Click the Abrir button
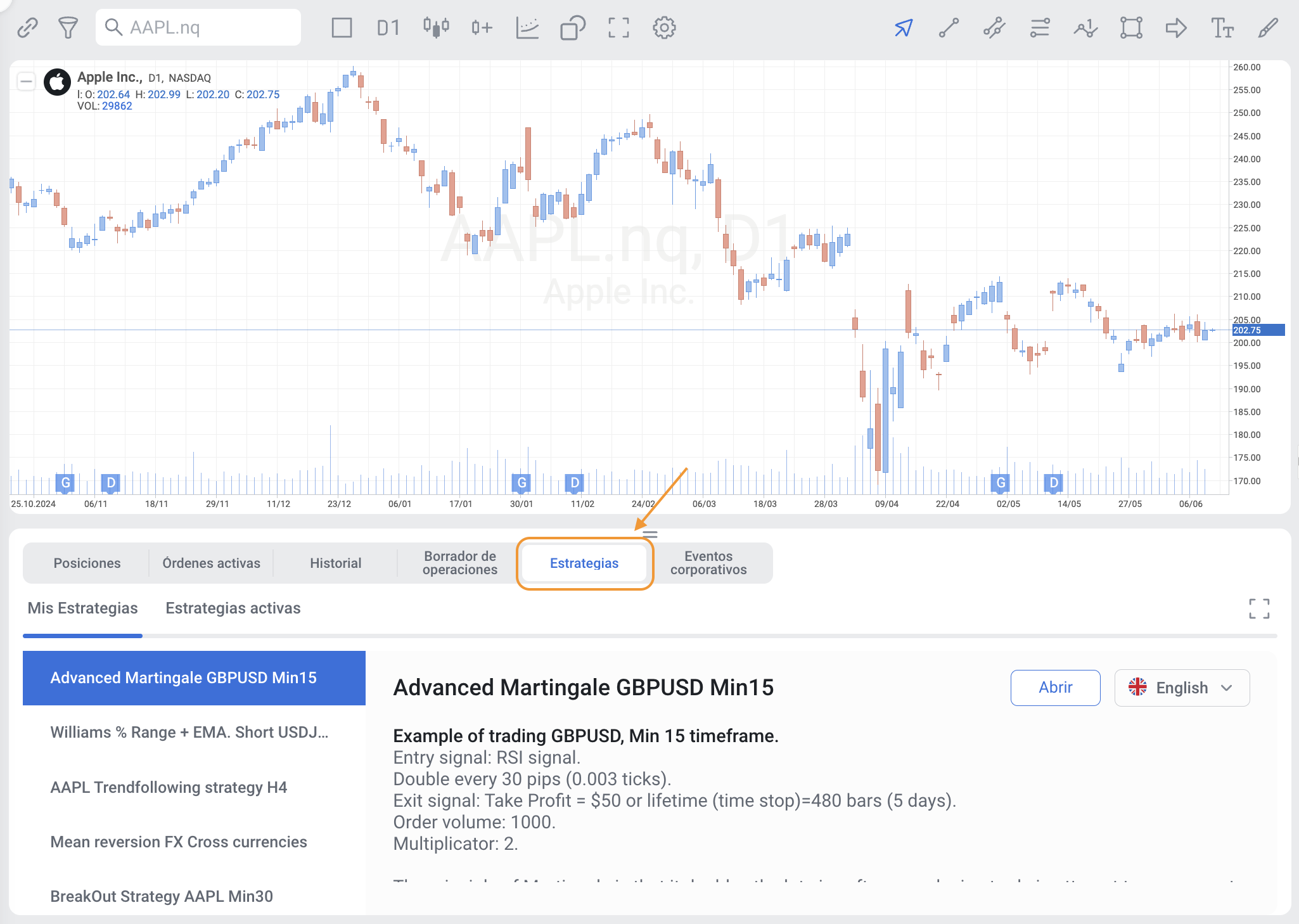The image size is (1299, 924). coord(1055,688)
